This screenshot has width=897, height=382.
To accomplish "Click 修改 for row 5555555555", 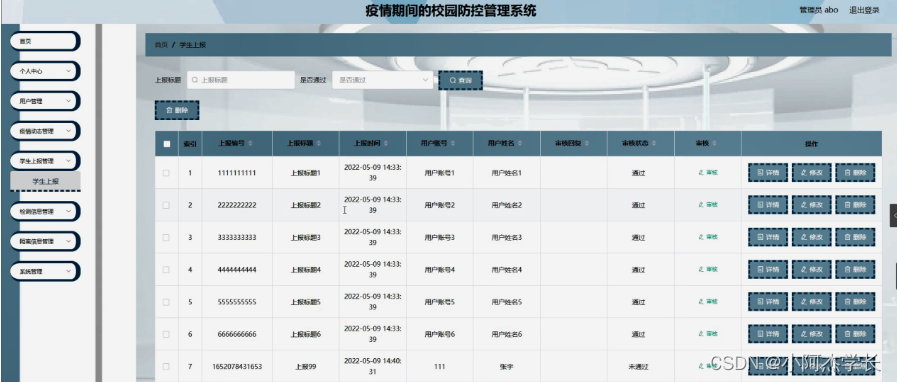I will click(811, 301).
